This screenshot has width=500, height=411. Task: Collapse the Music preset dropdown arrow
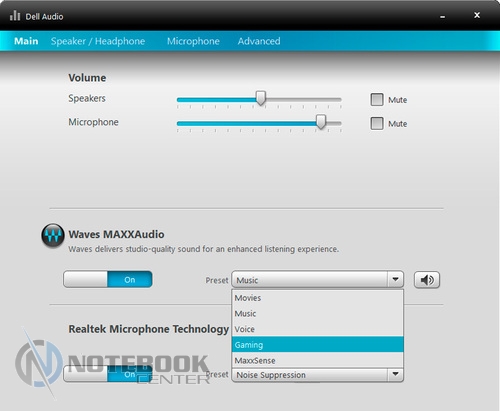tap(395, 279)
